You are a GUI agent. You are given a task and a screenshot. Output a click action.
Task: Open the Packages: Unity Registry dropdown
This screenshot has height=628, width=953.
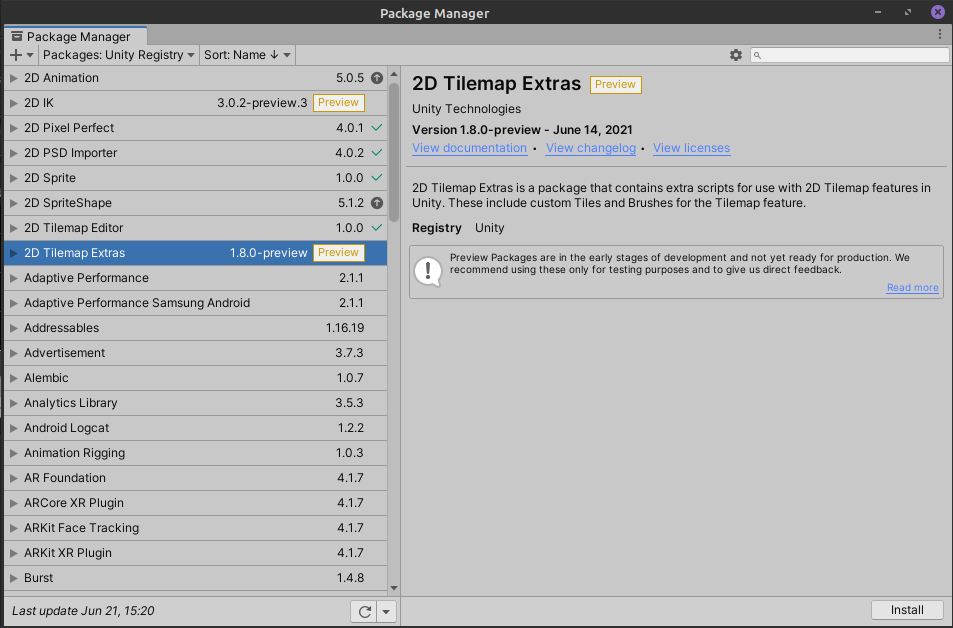[x=119, y=55]
